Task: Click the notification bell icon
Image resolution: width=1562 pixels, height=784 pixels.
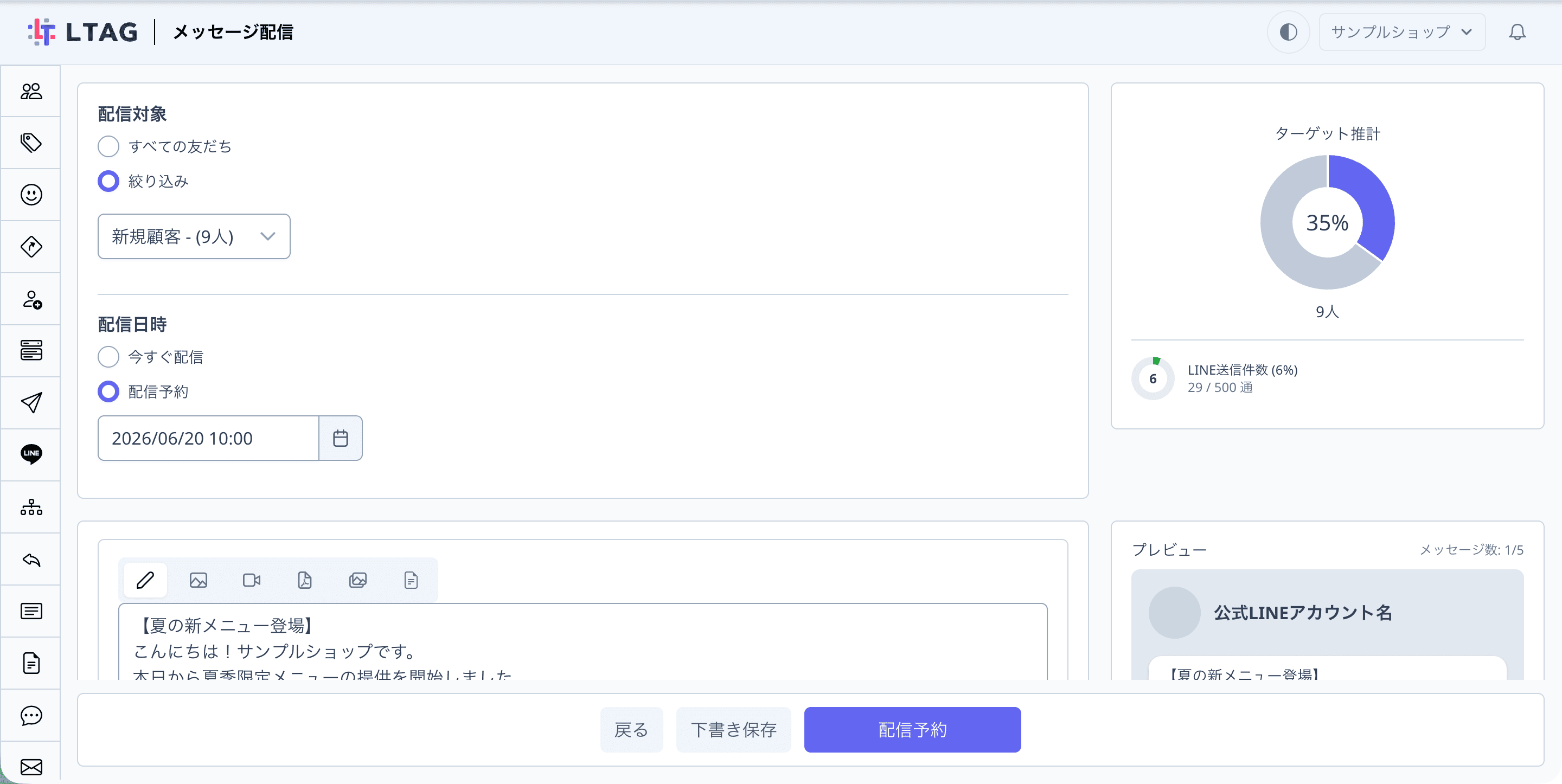Action: tap(1516, 32)
